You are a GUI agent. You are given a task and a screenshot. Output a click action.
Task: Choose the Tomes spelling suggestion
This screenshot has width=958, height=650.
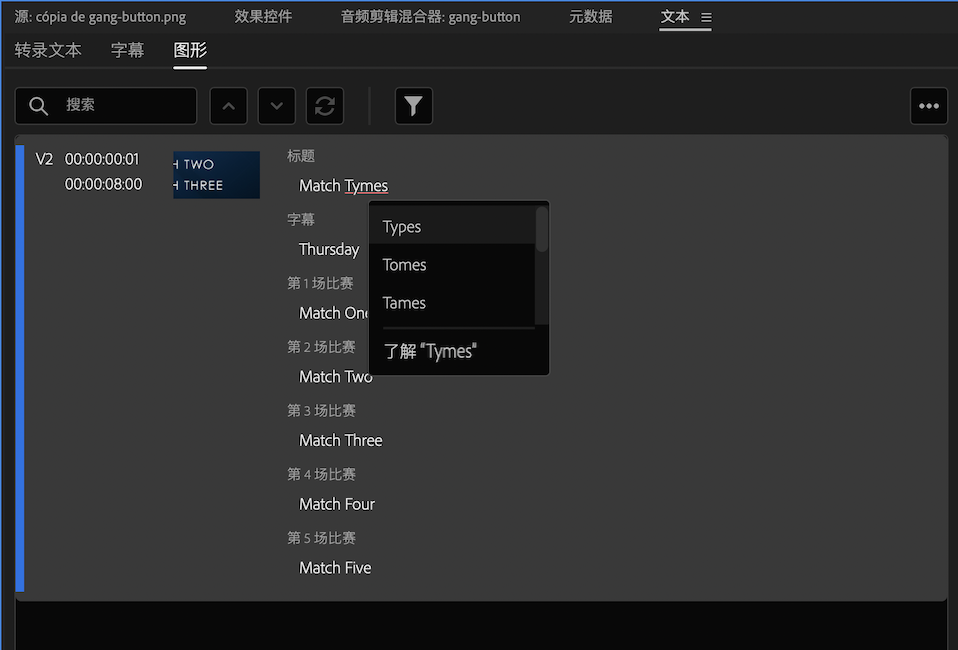tap(452, 265)
